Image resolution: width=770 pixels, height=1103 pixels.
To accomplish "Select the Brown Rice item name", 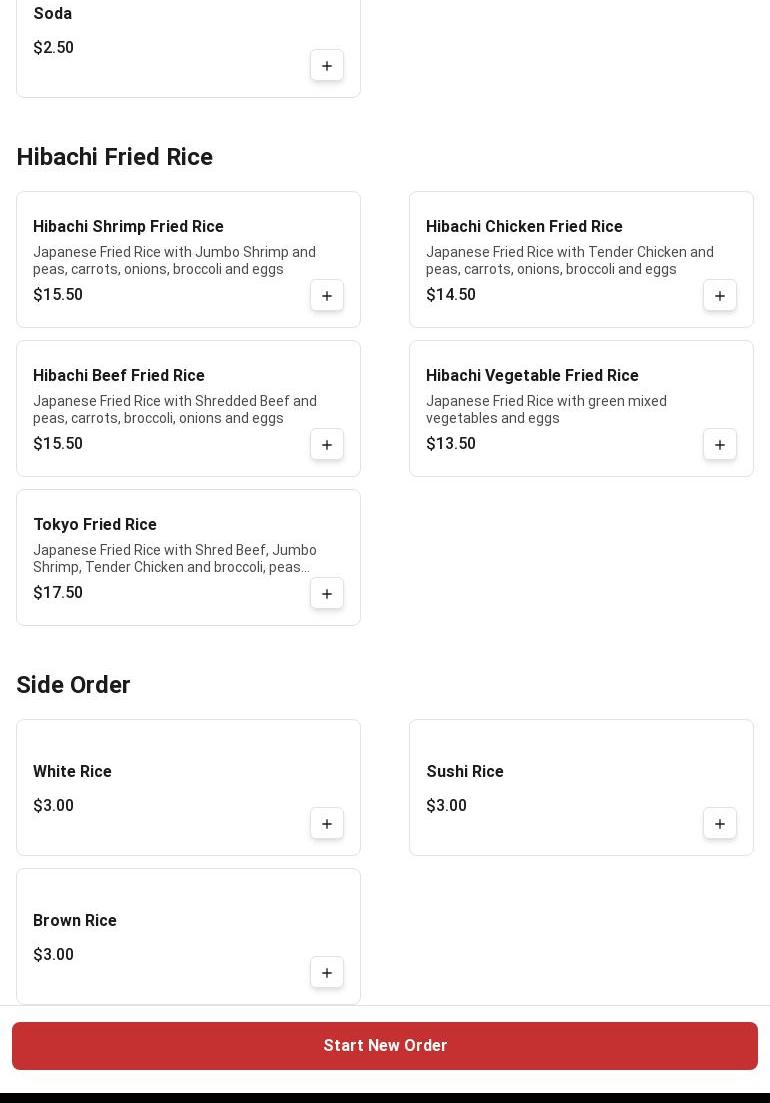I will 75,921.
